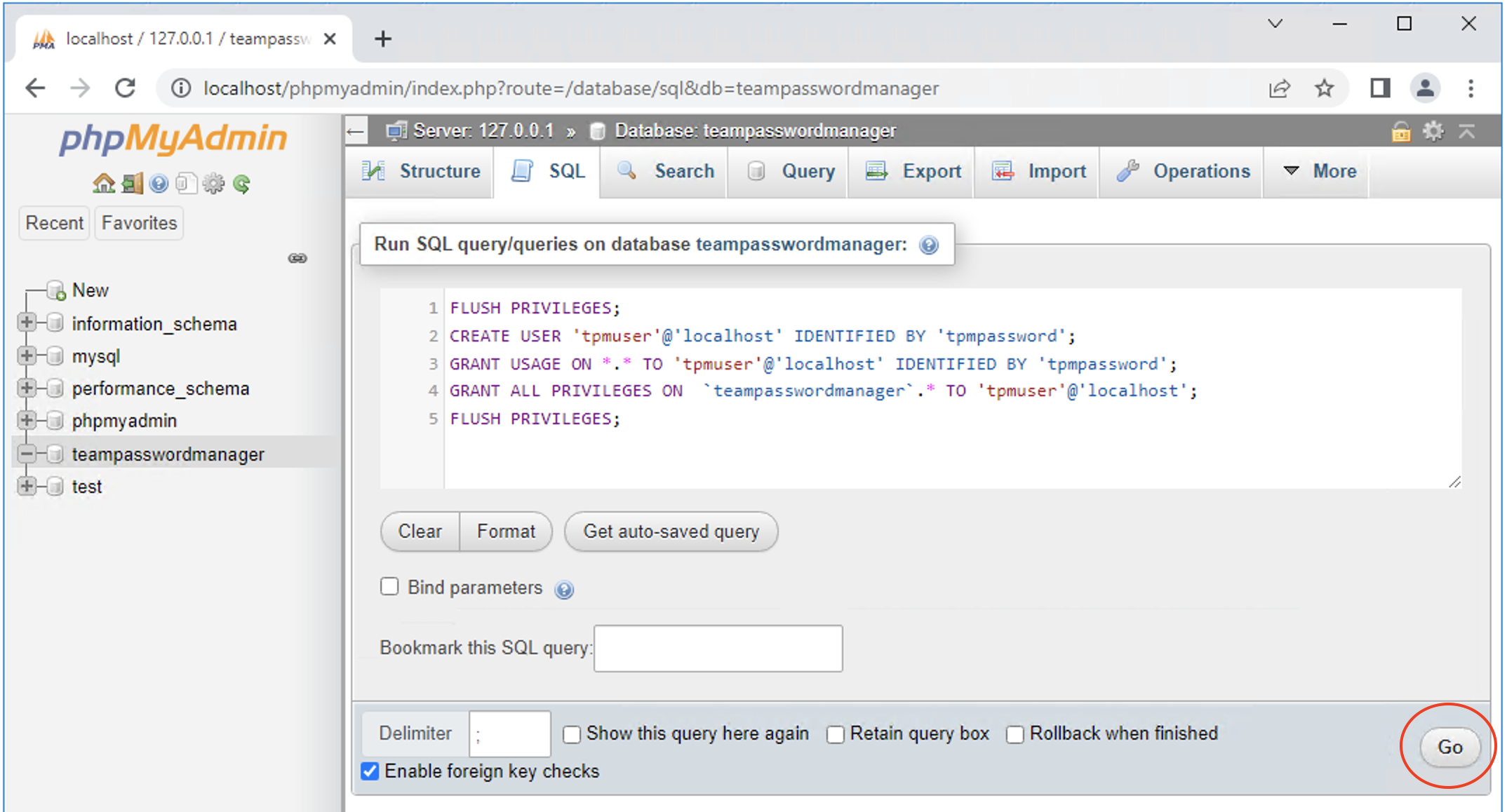Image resolution: width=1507 pixels, height=812 pixels.
Task: Click the site information icon in address bar
Action: (x=181, y=88)
